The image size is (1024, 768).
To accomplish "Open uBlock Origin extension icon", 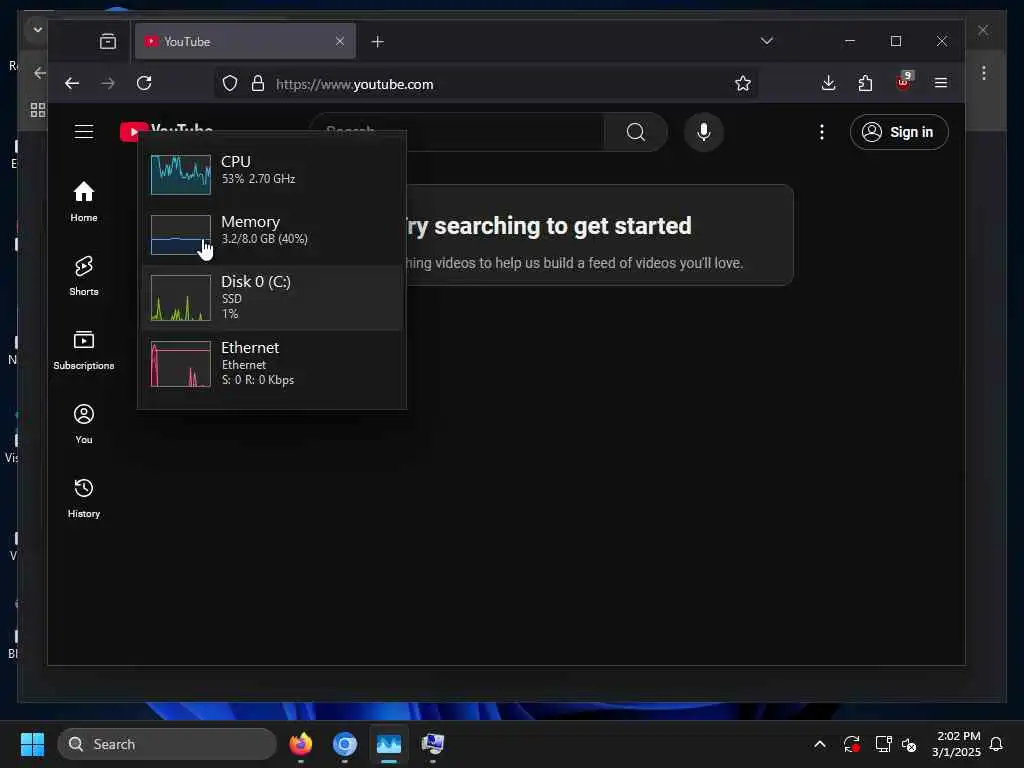I will [903, 82].
